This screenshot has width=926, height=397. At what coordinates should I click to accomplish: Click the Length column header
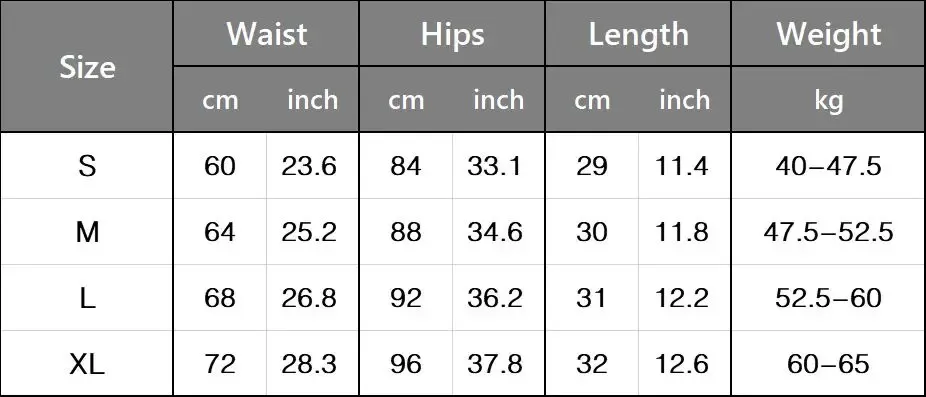coord(638,35)
